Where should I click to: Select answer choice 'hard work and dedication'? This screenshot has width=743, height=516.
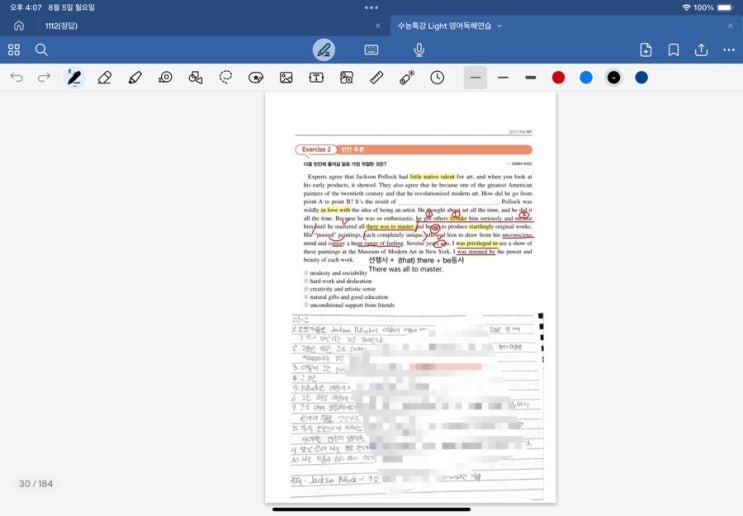point(340,281)
